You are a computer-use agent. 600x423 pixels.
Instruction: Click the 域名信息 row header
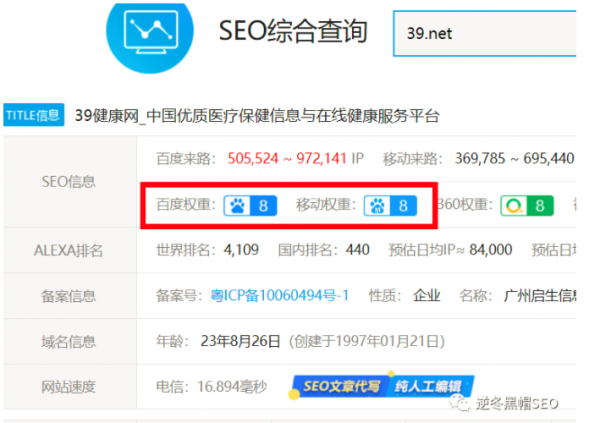coord(68,341)
